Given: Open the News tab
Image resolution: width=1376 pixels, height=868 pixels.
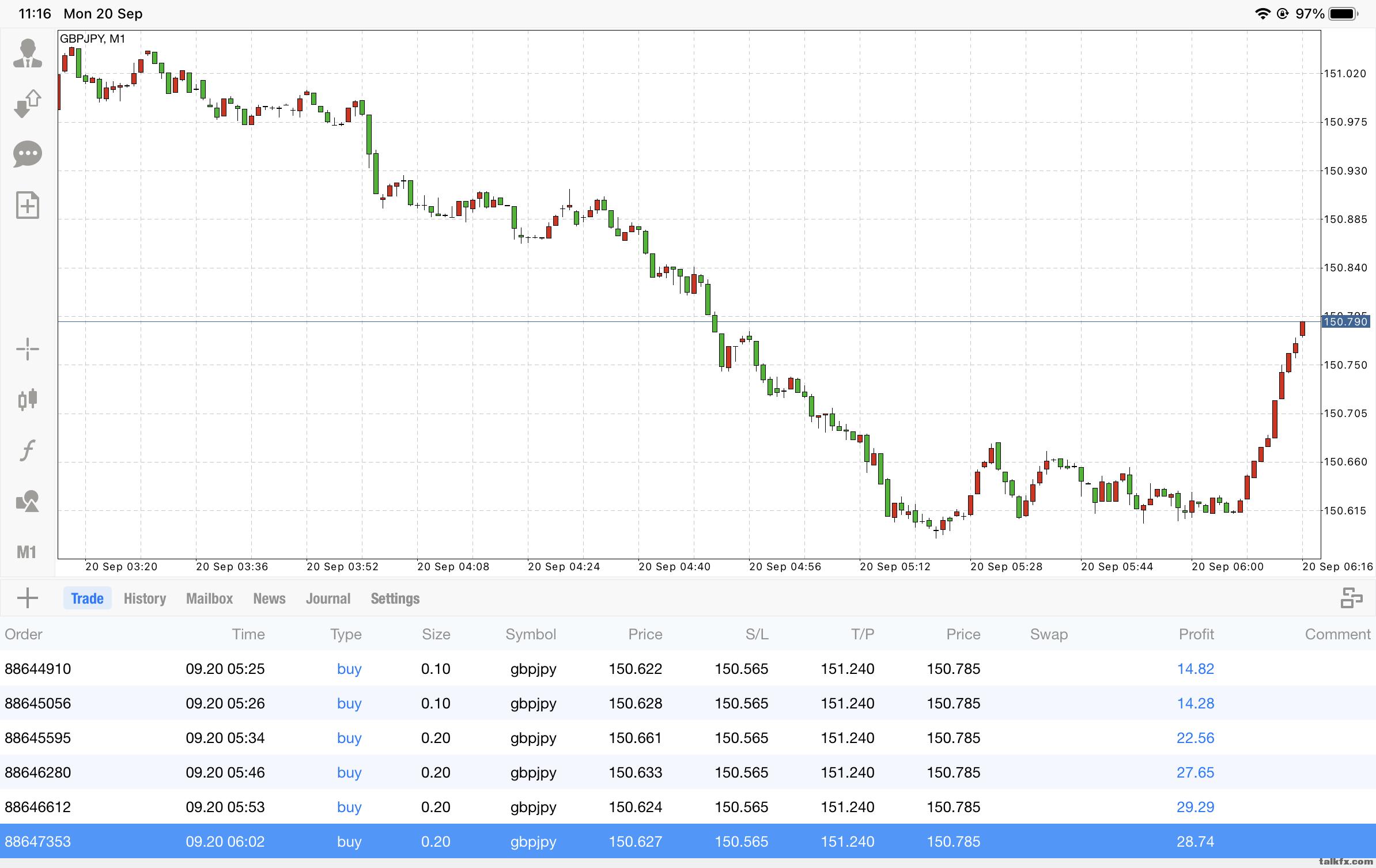Looking at the screenshot, I should coord(269,598).
